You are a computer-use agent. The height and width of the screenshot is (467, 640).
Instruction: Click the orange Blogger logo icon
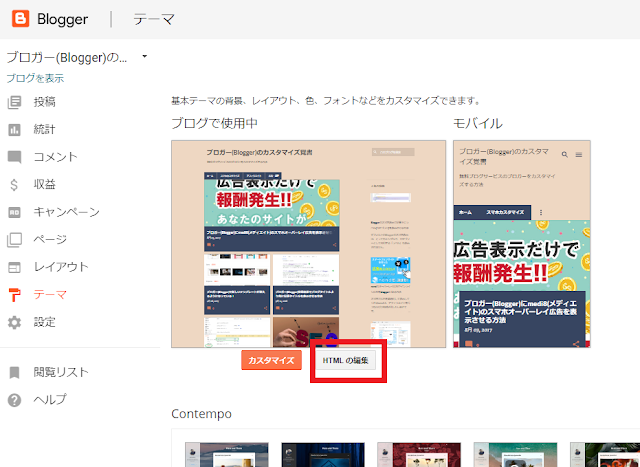[x=20, y=19]
